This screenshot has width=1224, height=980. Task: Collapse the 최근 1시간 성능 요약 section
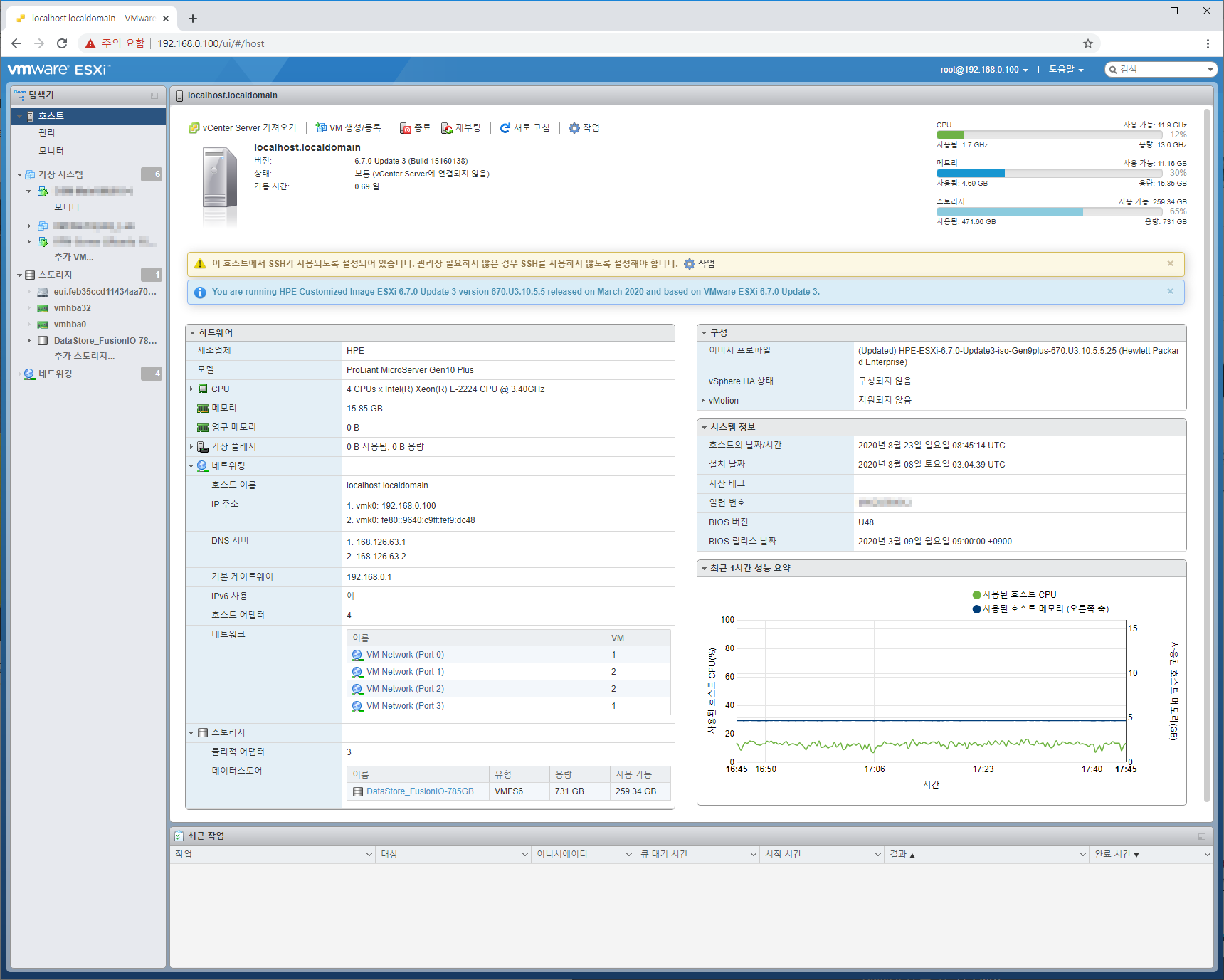point(704,569)
